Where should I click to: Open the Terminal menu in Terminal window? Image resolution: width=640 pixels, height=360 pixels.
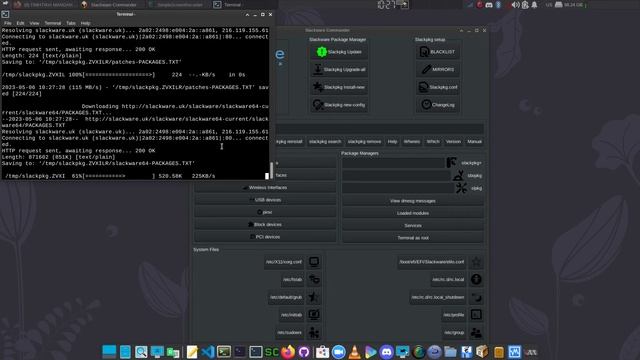53,23
